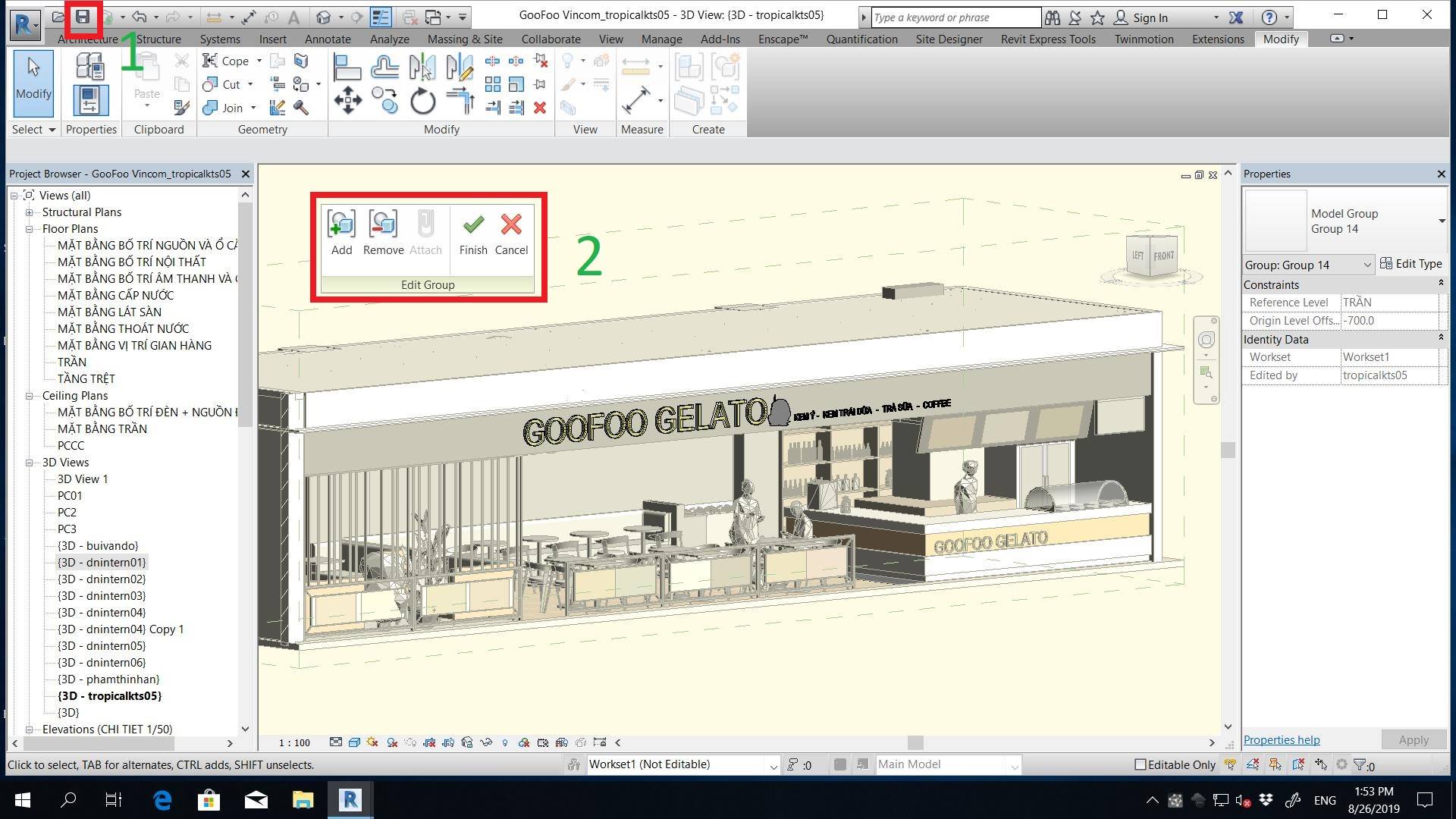Collapse the Constraints section in Properties
The width and height of the screenshot is (1456, 819).
click(x=1440, y=284)
